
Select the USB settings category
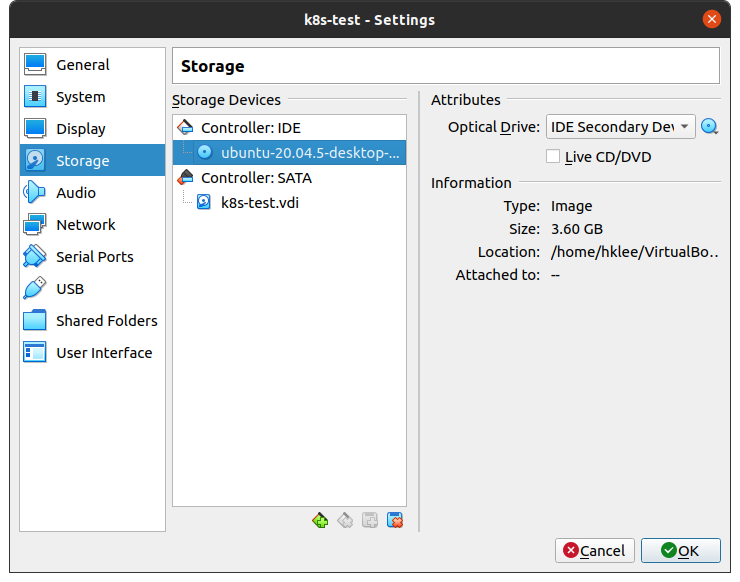coord(92,288)
